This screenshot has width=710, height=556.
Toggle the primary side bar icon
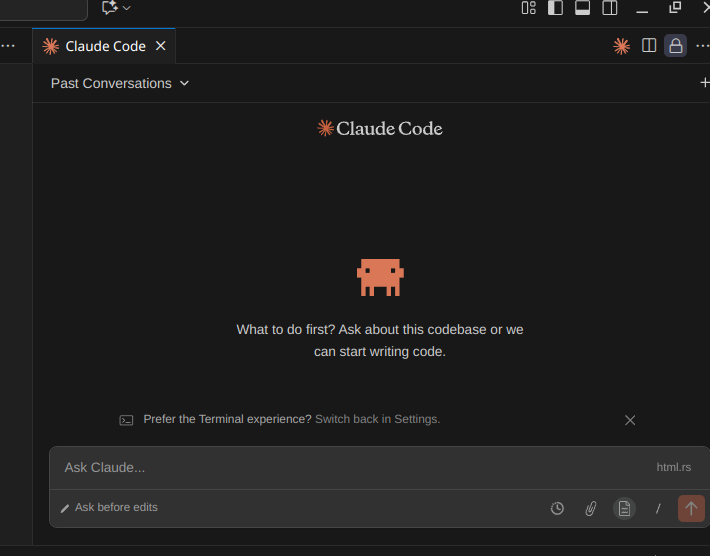tap(555, 8)
